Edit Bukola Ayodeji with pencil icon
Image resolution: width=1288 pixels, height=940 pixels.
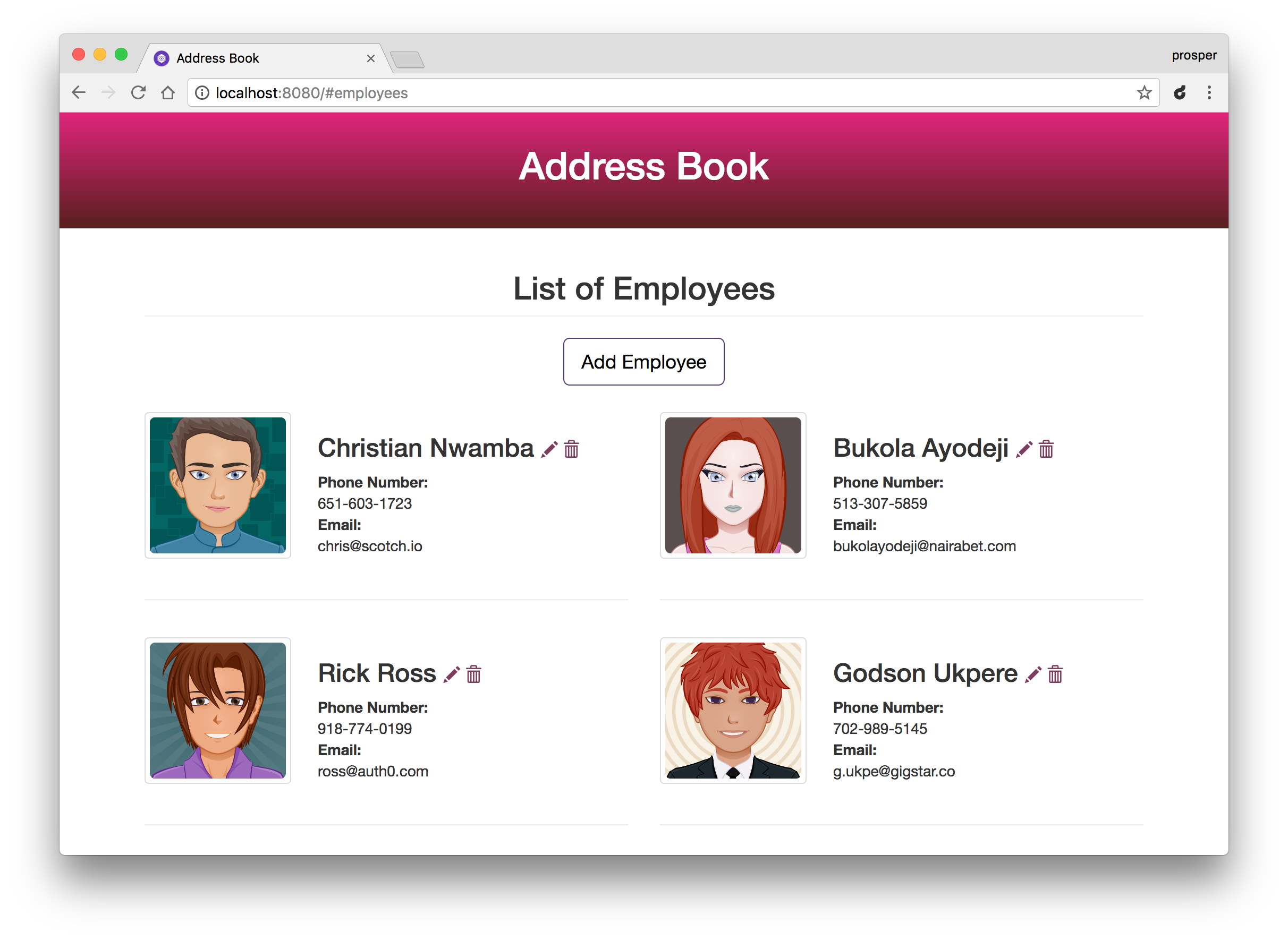tap(1024, 449)
